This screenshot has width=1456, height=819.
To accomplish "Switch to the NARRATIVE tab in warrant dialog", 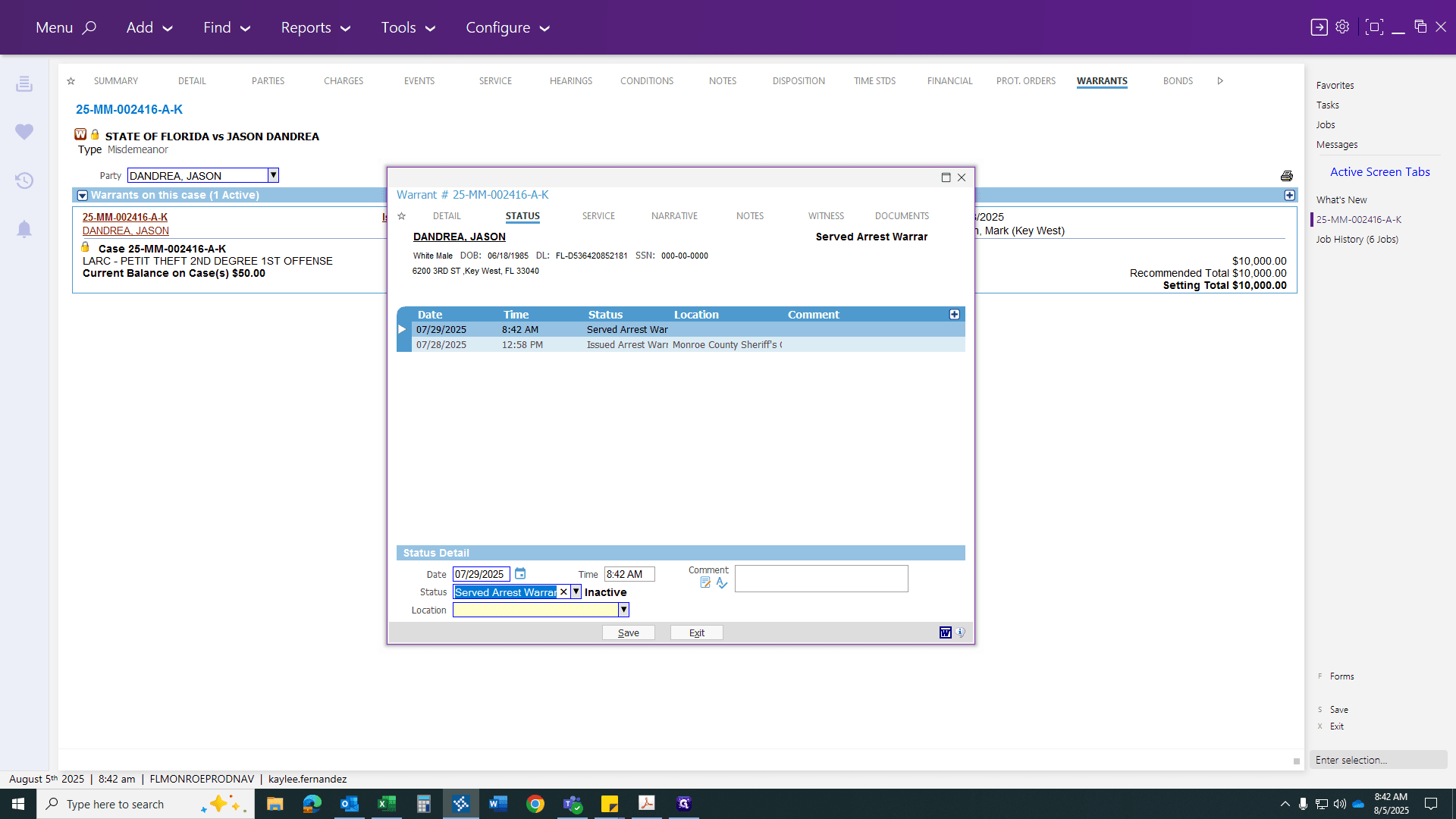I will pyautogui.click(x=674, y=216).
